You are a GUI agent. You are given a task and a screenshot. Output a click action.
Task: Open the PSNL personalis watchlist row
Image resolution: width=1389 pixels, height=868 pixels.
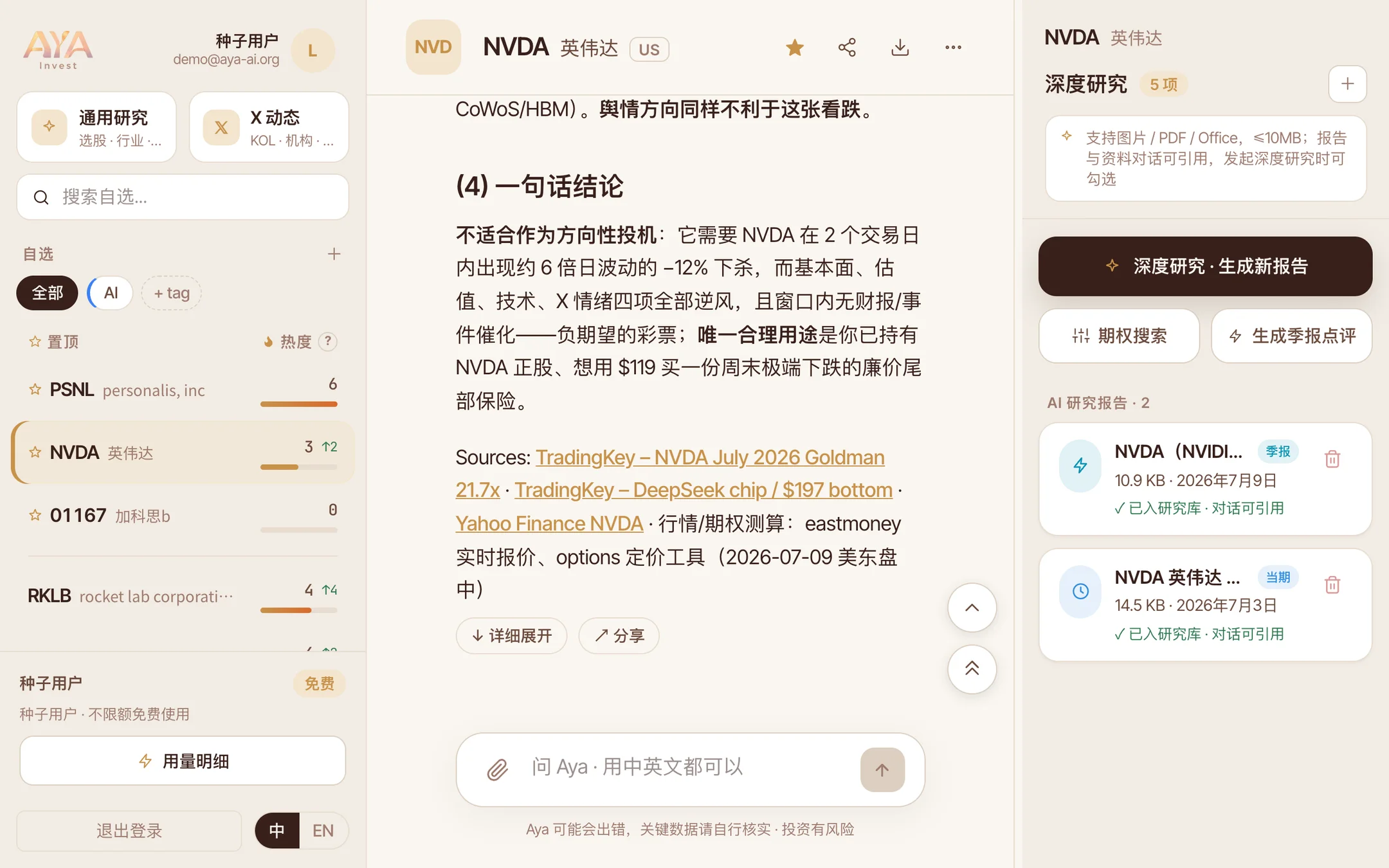(x=183, y=390)
